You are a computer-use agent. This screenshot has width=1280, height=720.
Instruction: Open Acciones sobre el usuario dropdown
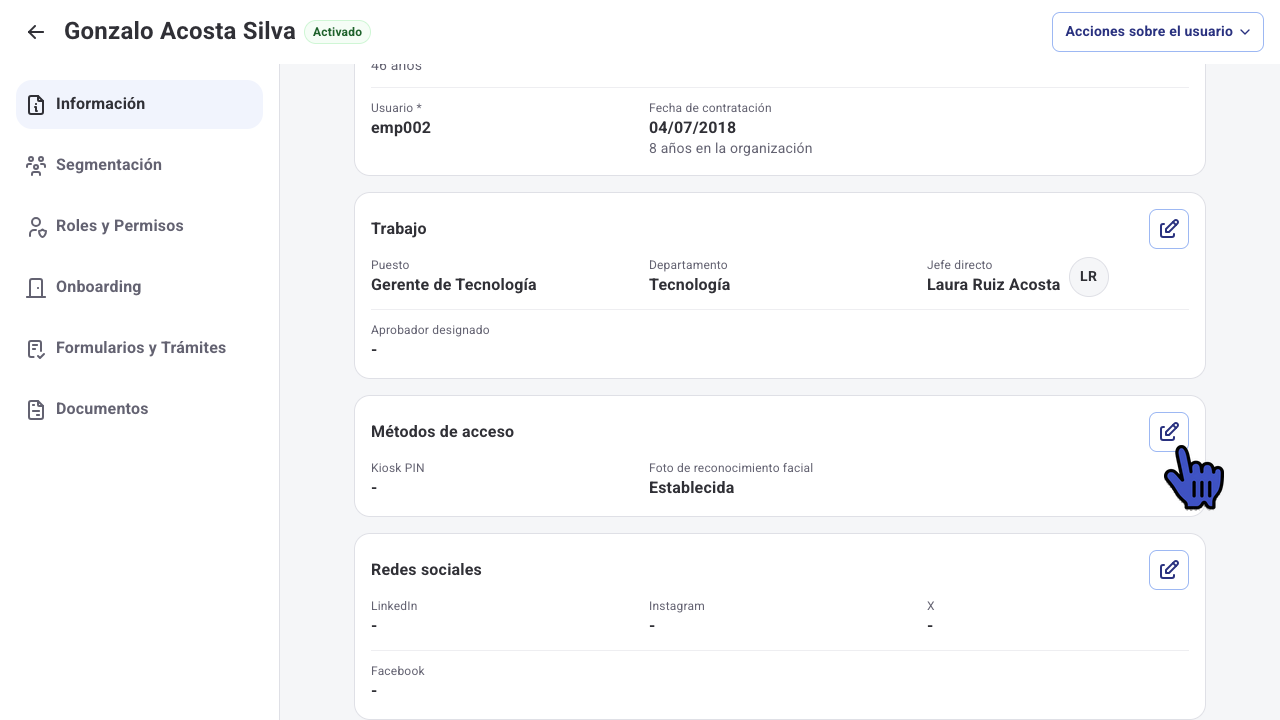pyautogui.click(x=1158, y=32)
